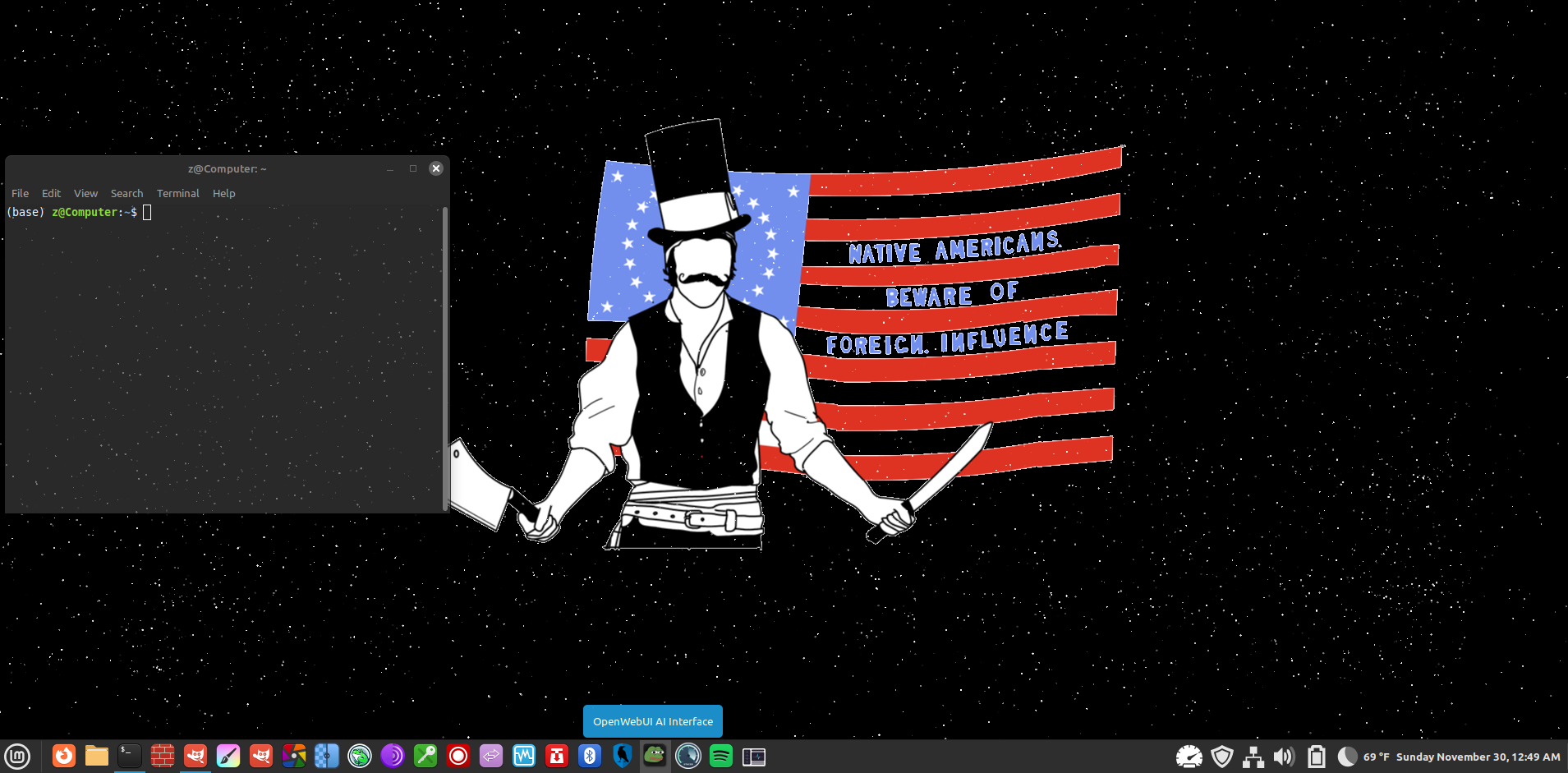Open the Linux Mint start menu
The width and height of the screenshot is (1568, 773).
(17, 756)
